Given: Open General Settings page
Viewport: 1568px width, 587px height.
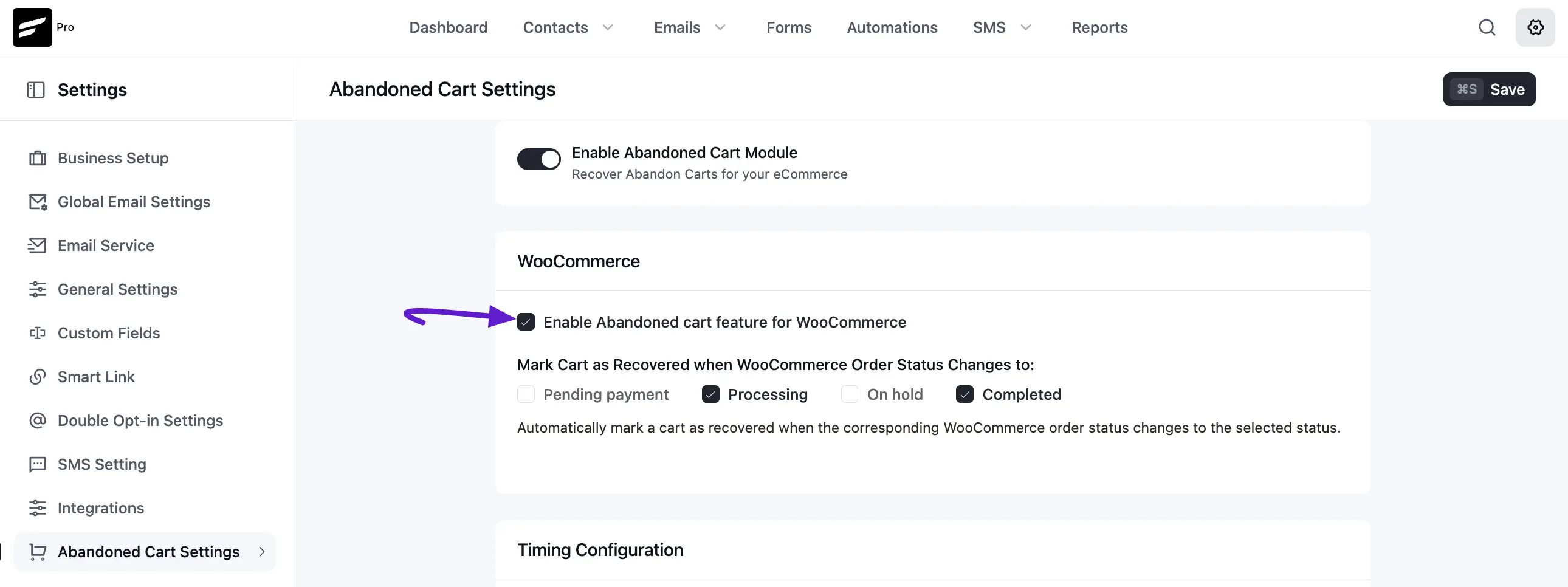Looking at the screenshot, I should point(117,289).
